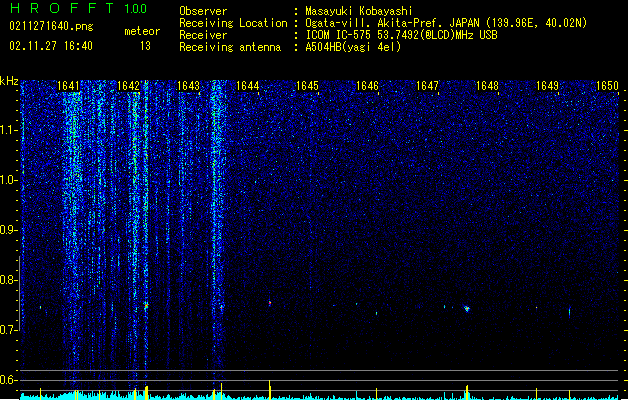Click the red meteor echo just after 1644
Screen dimensions: 629x400
[270, 303]
